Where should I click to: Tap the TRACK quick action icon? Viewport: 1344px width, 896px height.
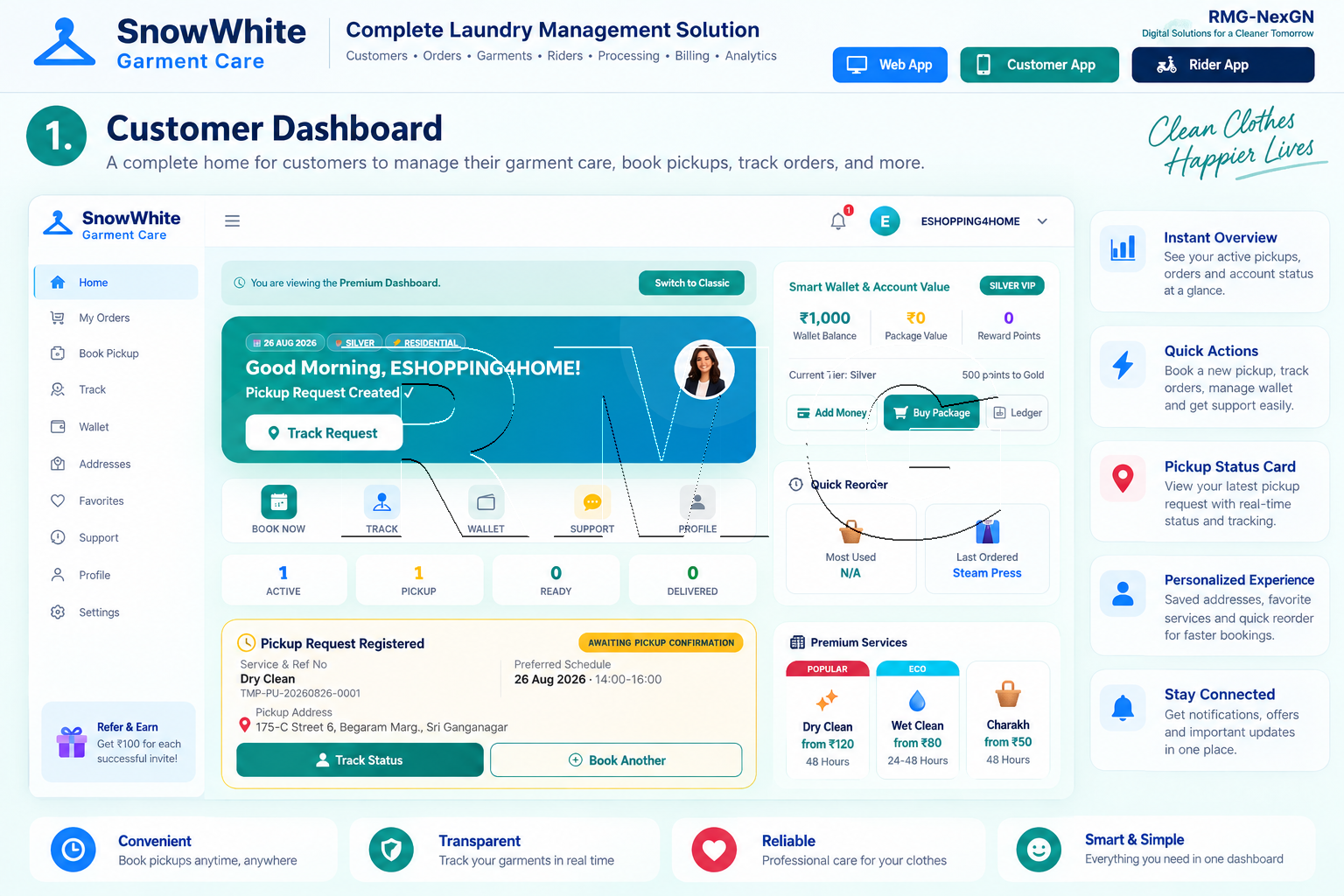click(x=381, y=502)
